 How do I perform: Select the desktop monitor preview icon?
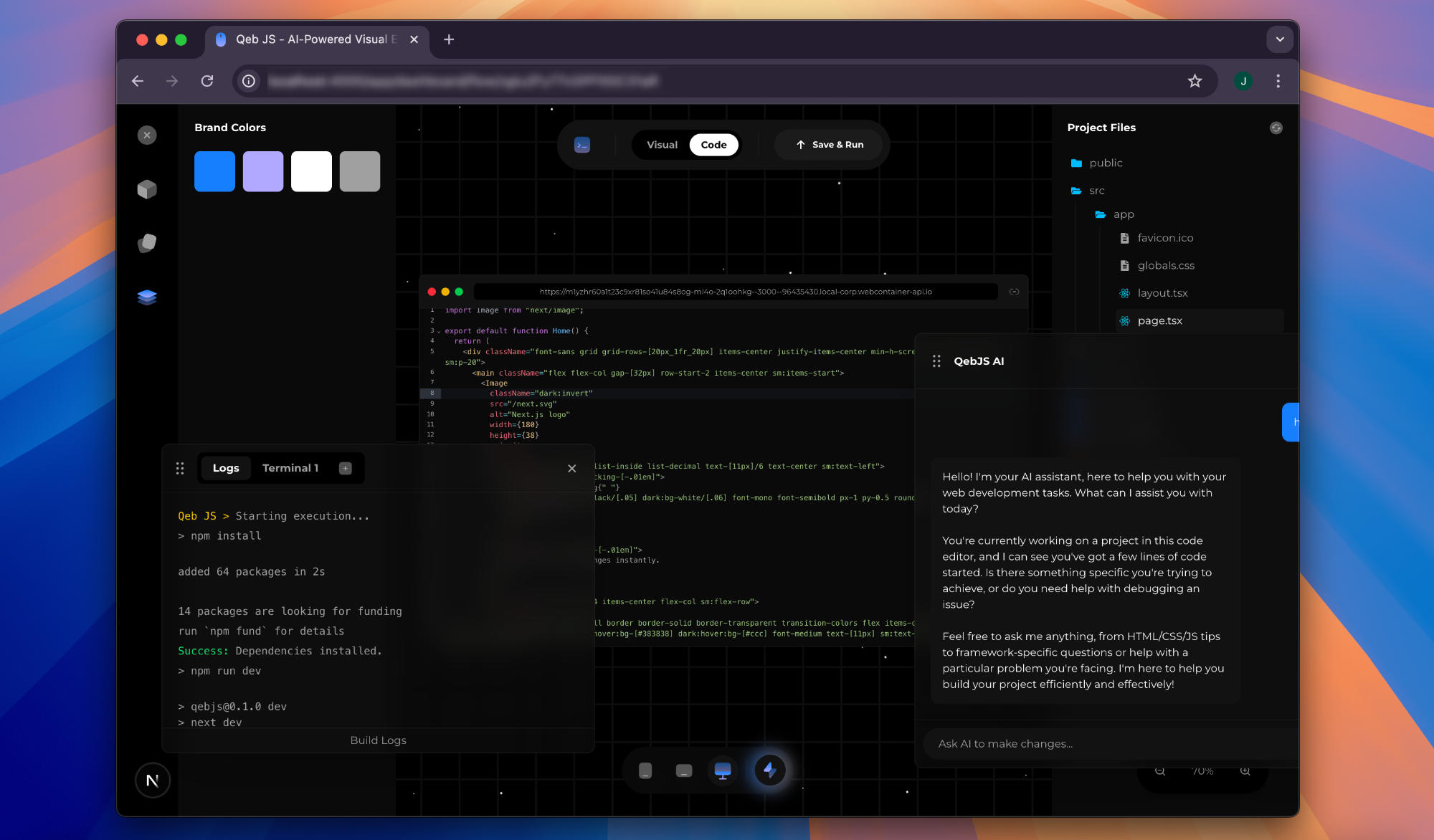[723, 770]
